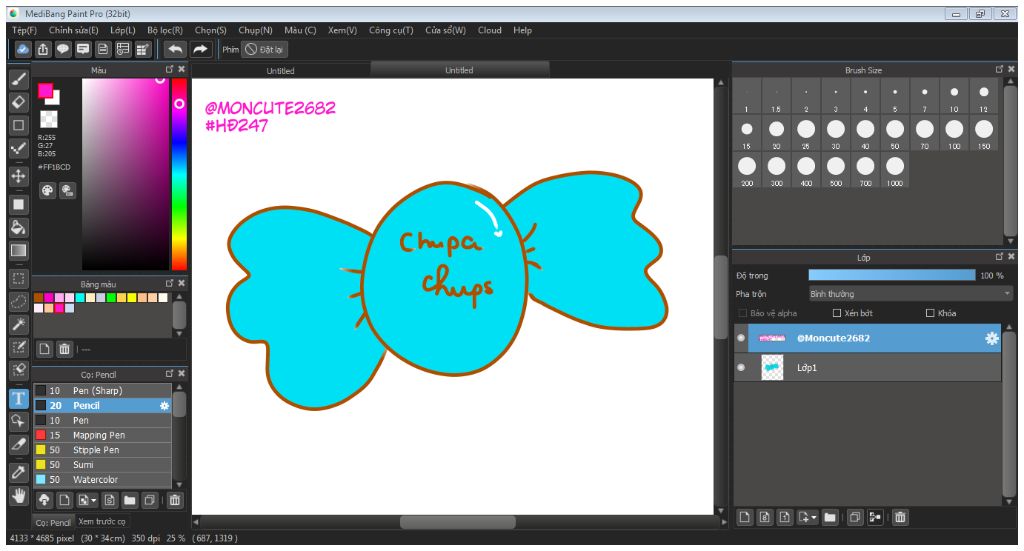Switch to Xem trước cọ tab
The image size is (1024, 551).
[x=102, y=522]
